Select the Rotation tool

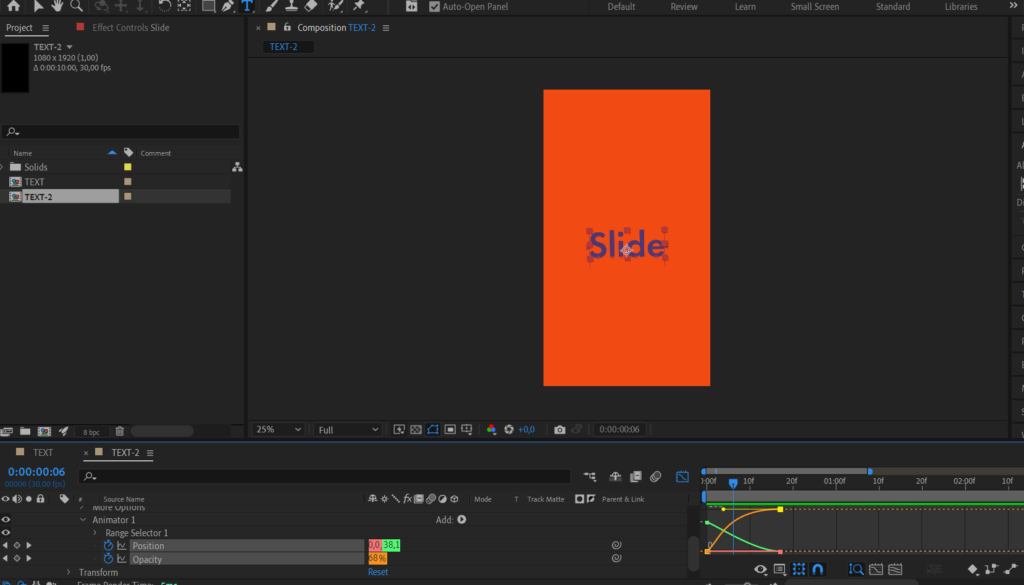click(x=164, y=6)
